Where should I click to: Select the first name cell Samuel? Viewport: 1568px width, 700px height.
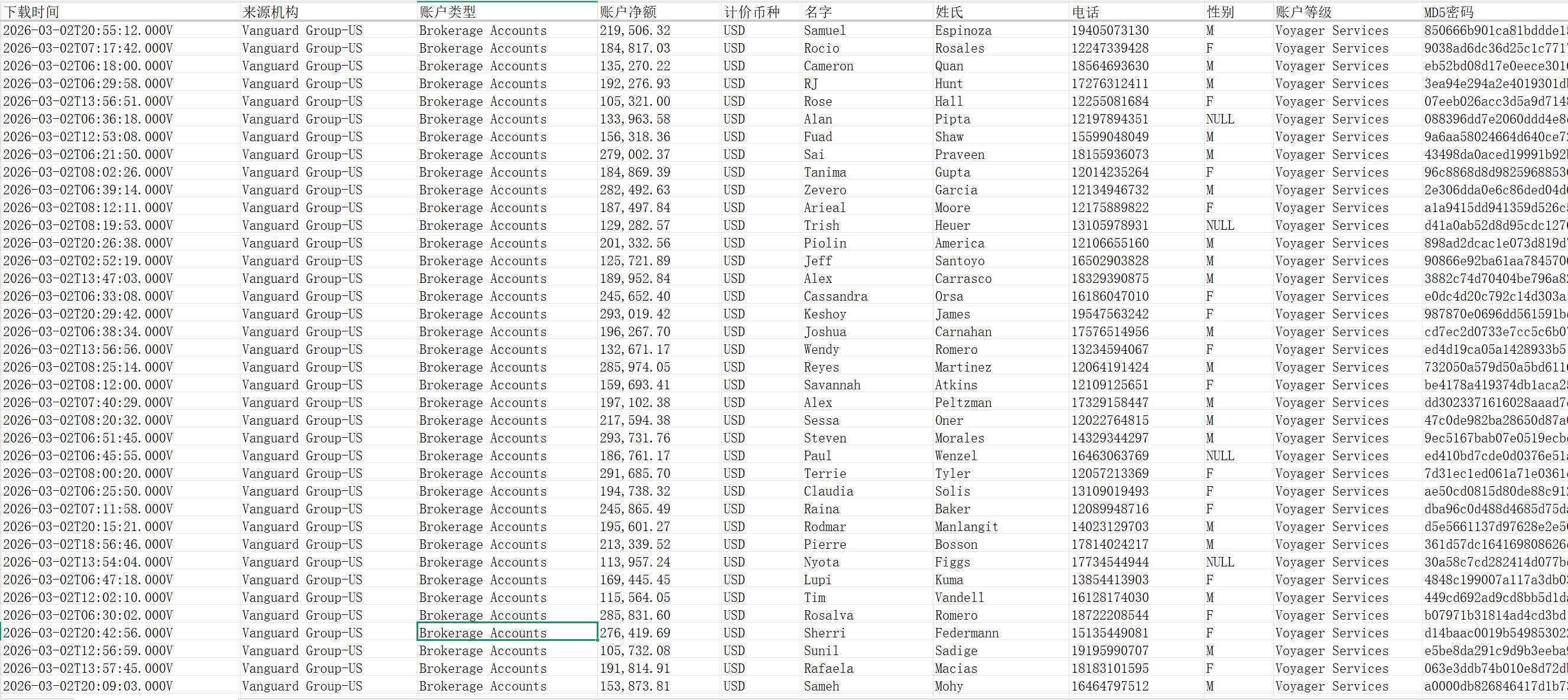click(x=867, y=31)
